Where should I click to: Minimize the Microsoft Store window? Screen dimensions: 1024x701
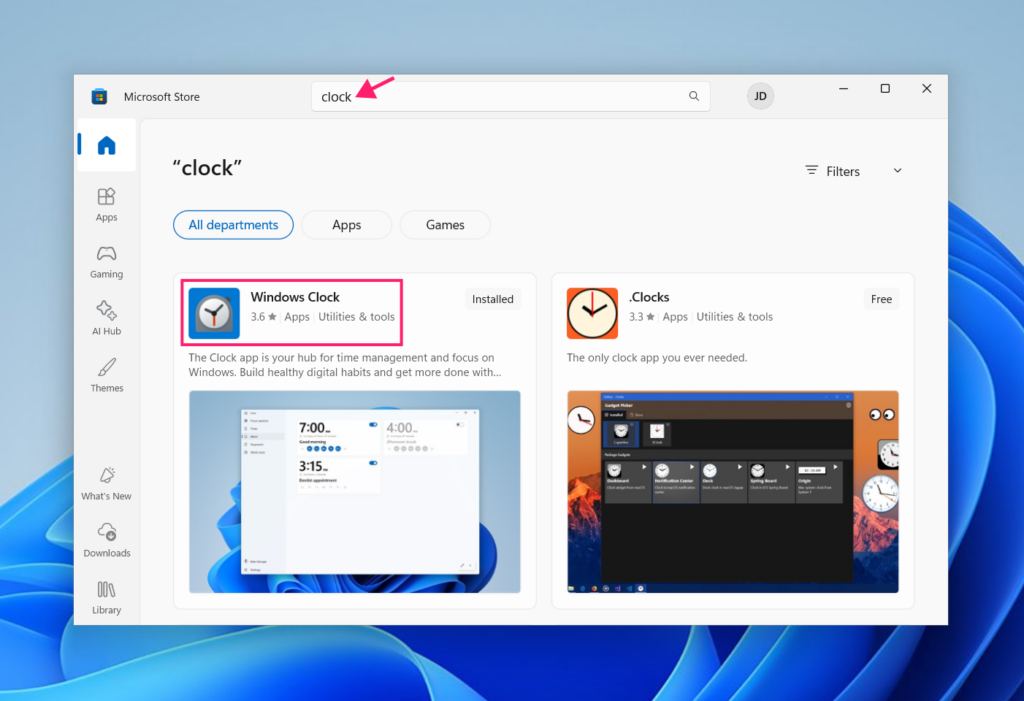tap(844, 88)
